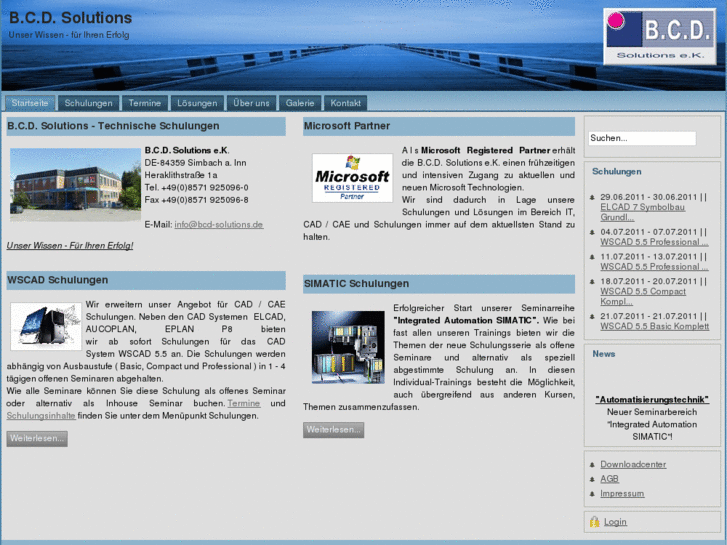Go to the Lösungen tab
727x545 pixels.
(197, 103)
